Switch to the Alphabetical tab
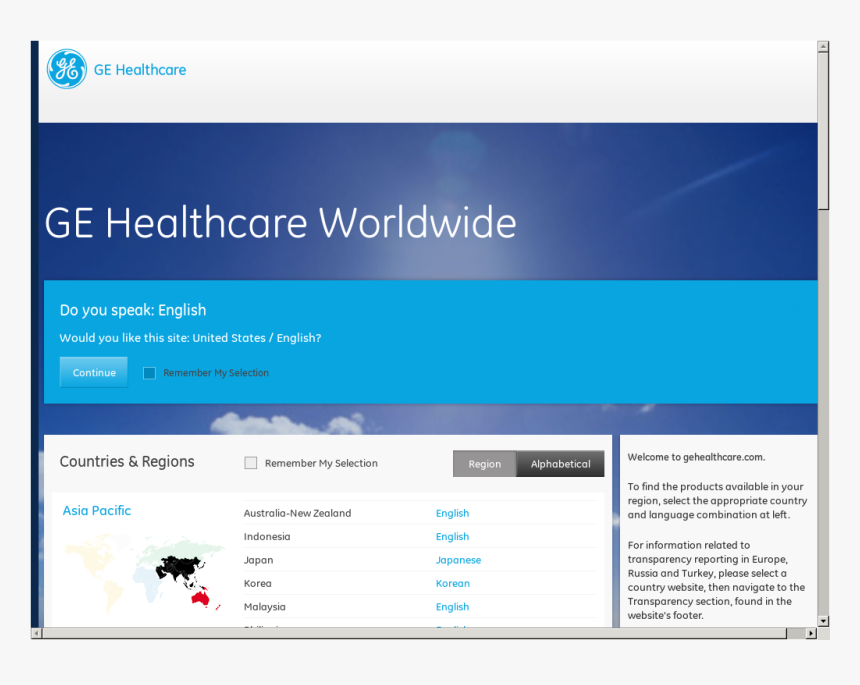 561,464
